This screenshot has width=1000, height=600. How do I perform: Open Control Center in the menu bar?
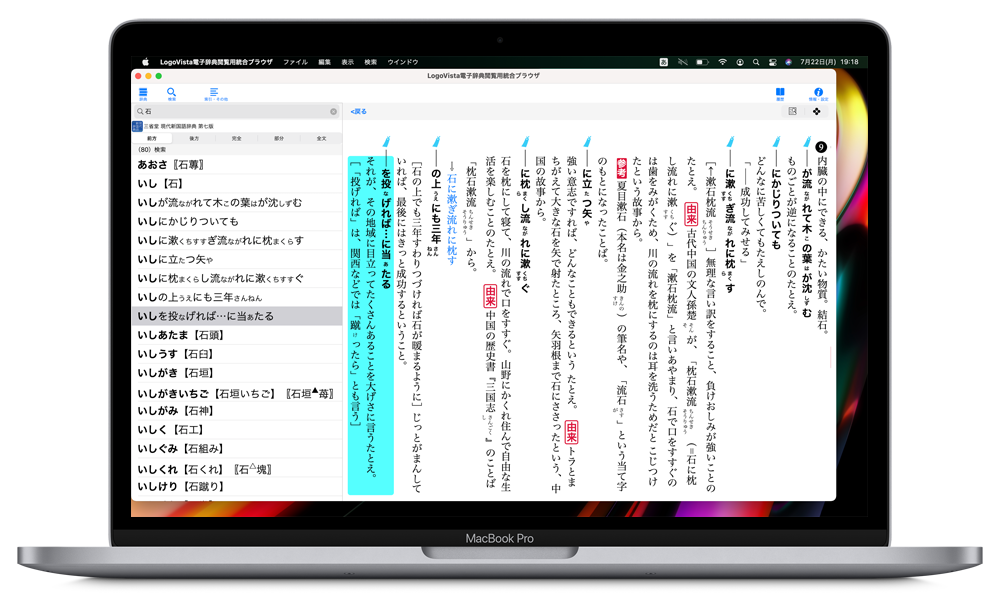tap(772, 62)
